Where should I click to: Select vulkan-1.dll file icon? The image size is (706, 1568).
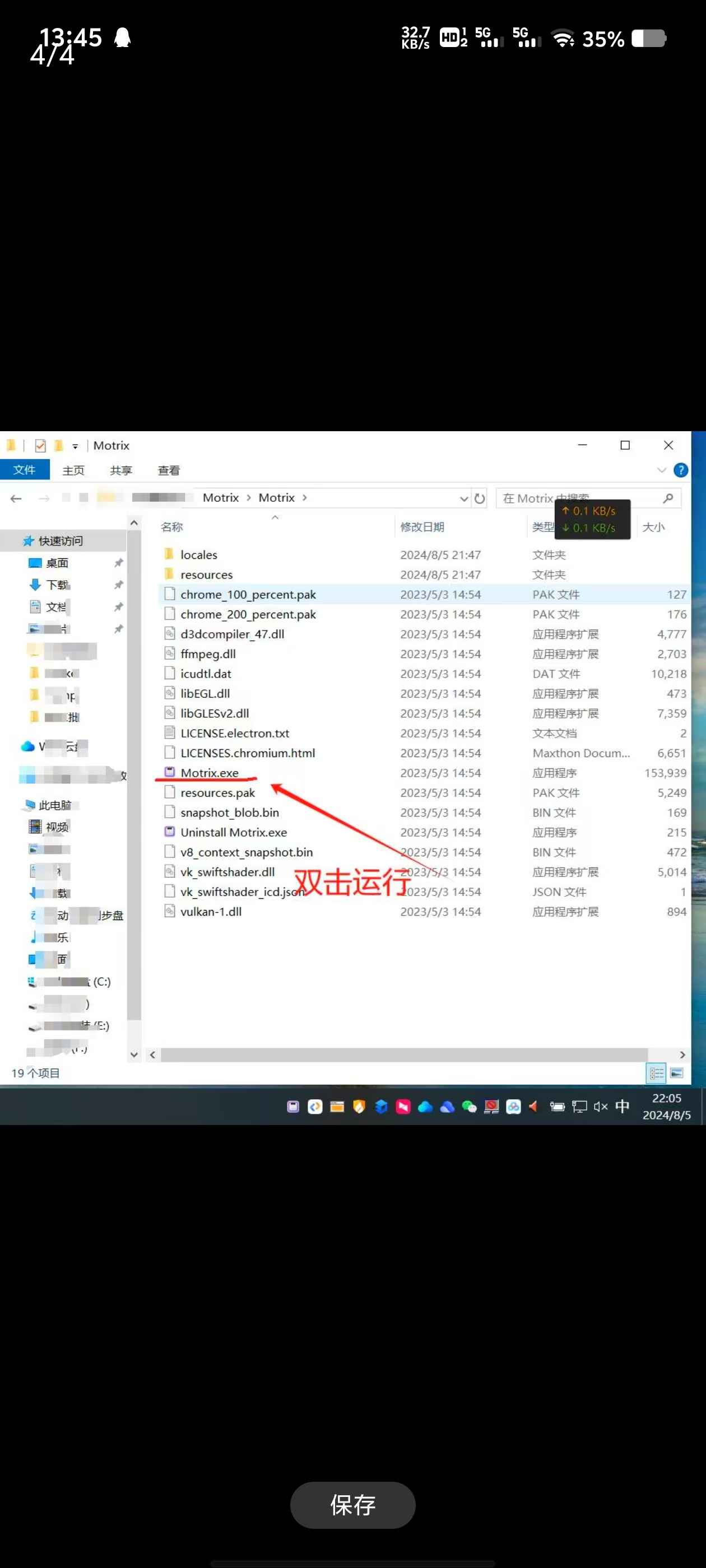[170, 911]
